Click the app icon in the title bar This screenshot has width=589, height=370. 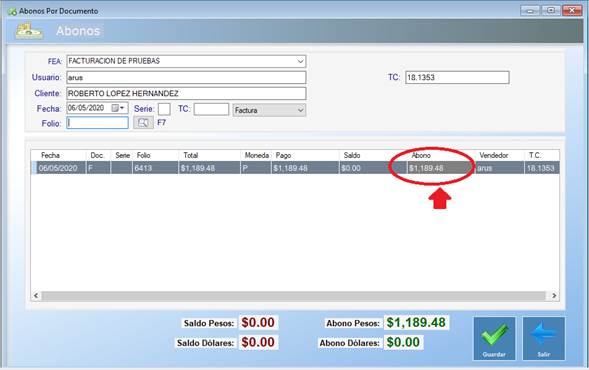point(12,12)
